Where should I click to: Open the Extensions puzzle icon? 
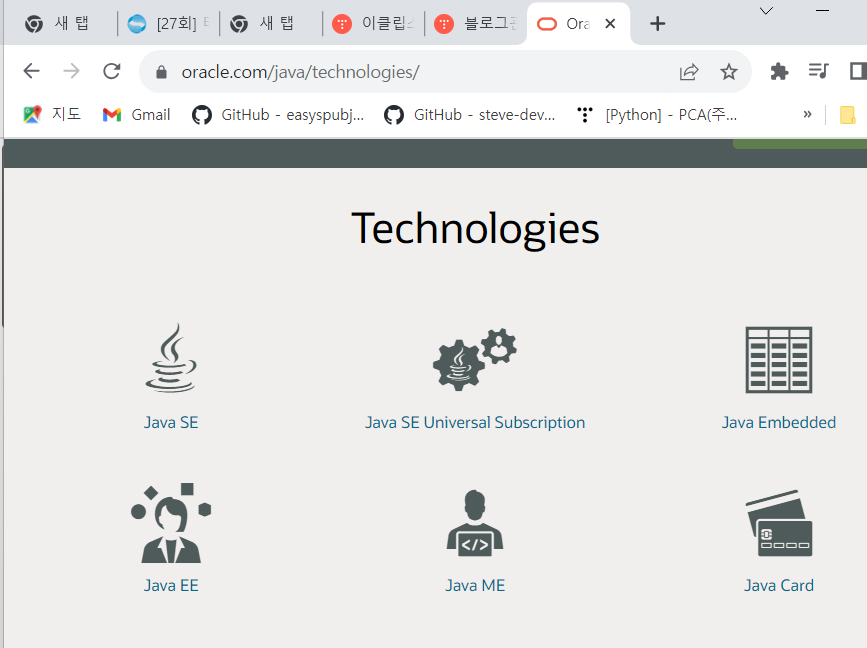tap(779, 71)
